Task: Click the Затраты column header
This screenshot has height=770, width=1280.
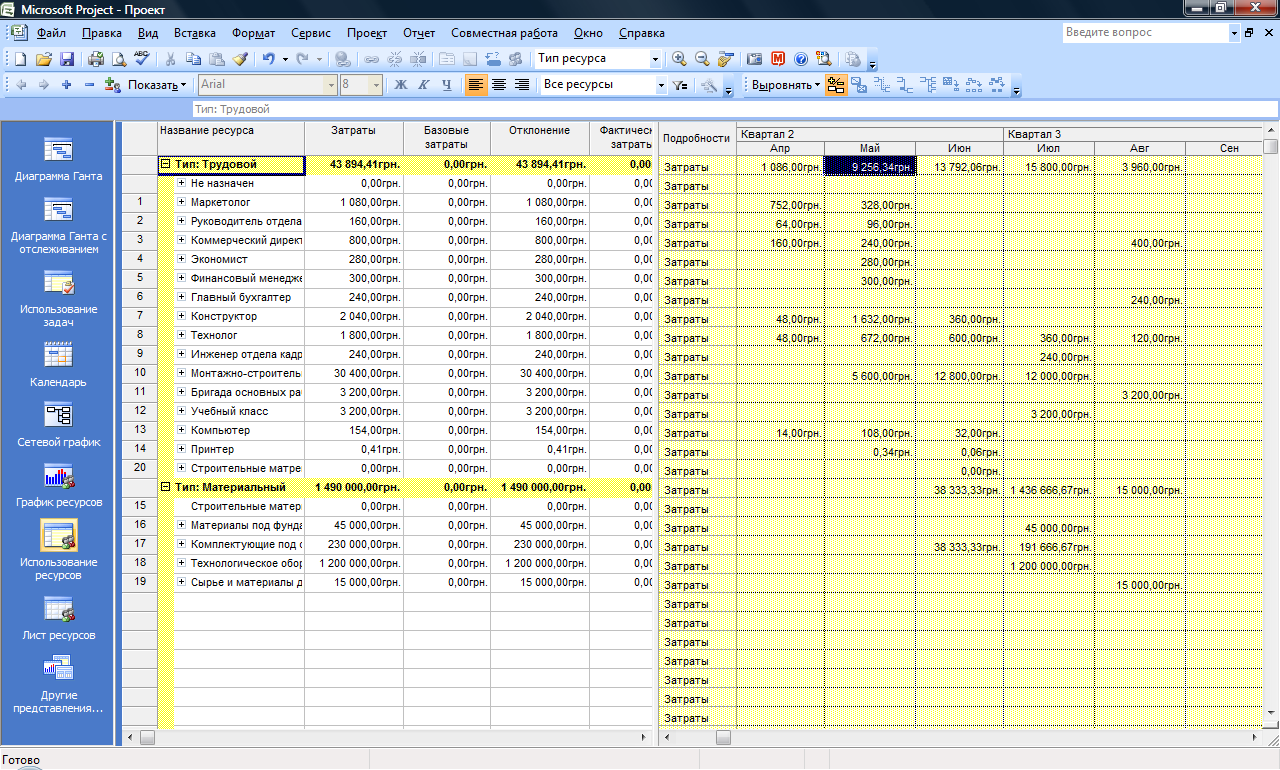Action: coord(354,138)
